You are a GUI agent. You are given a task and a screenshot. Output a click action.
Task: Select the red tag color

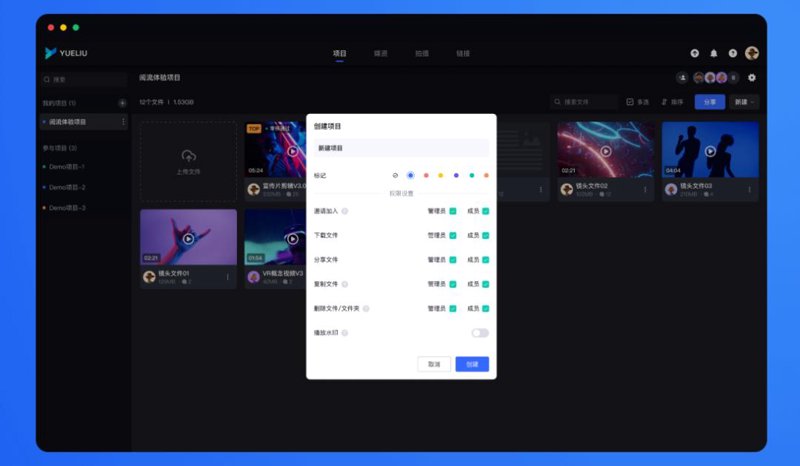click(x=426, y=176)
